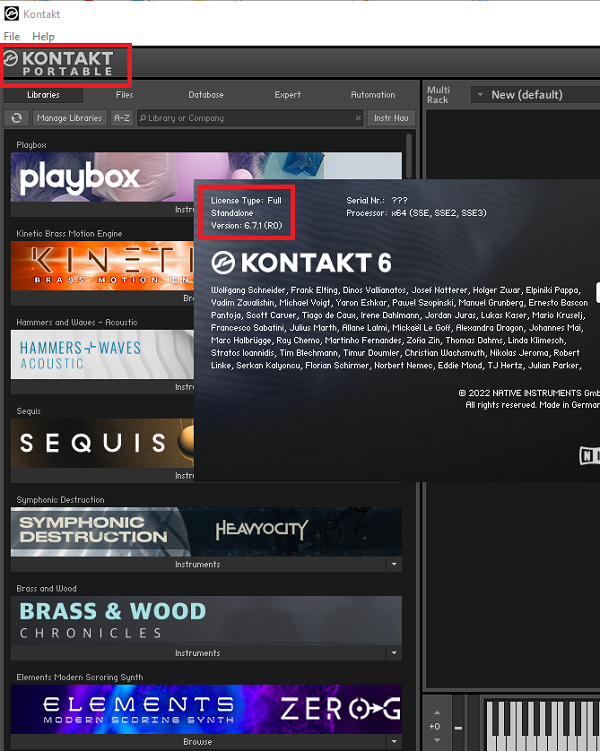Click the Multi Rack label
The image size is (600, 751).
click(x=438, y=95)
